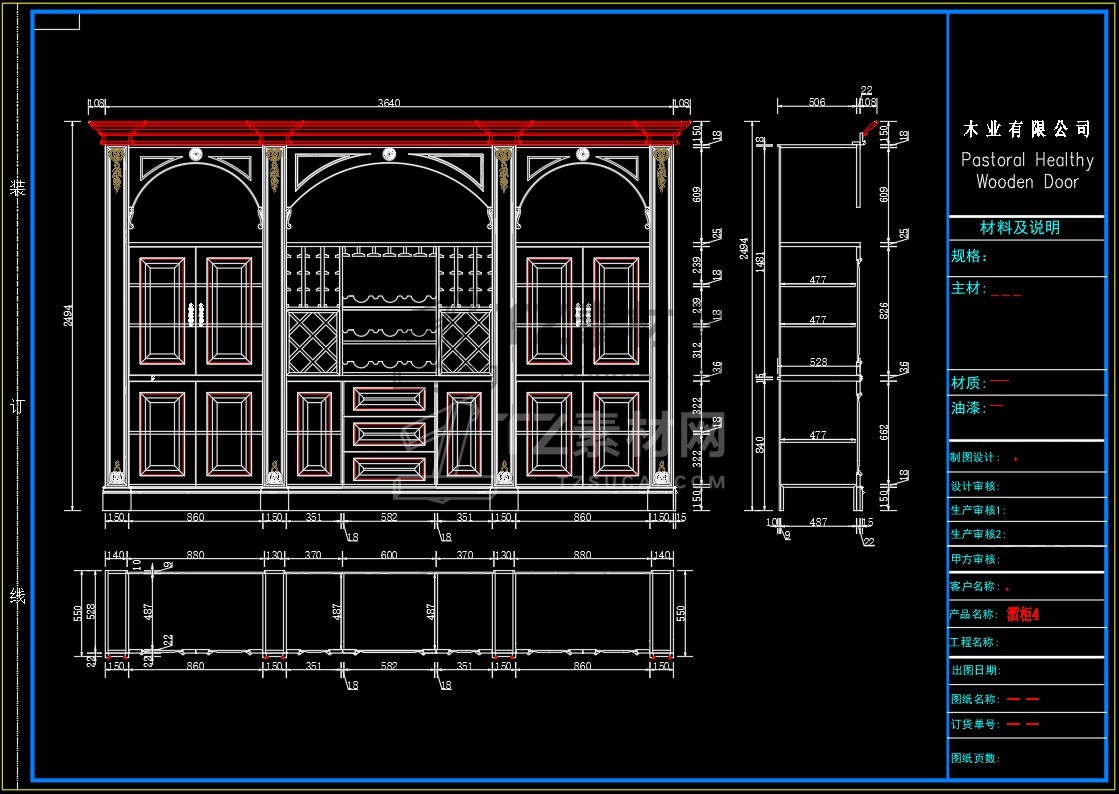Click the '840' vertical dimension in side view
This screenshot has height=794, width=1119.
click(x=761, y=444)
